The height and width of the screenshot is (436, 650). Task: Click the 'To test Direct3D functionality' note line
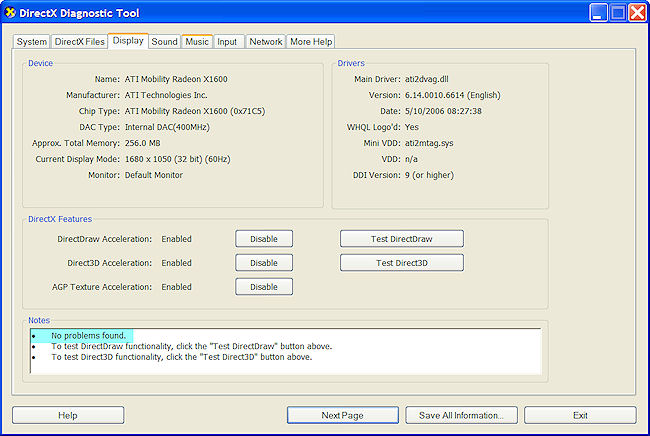(182, 357)
